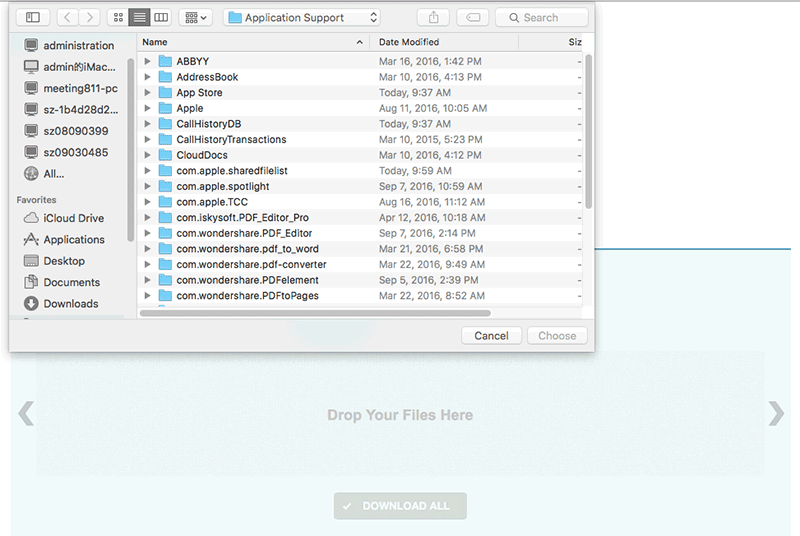
Task: Select the com.wondershare.PDFtoPages folder
Action: coord(360,296)
